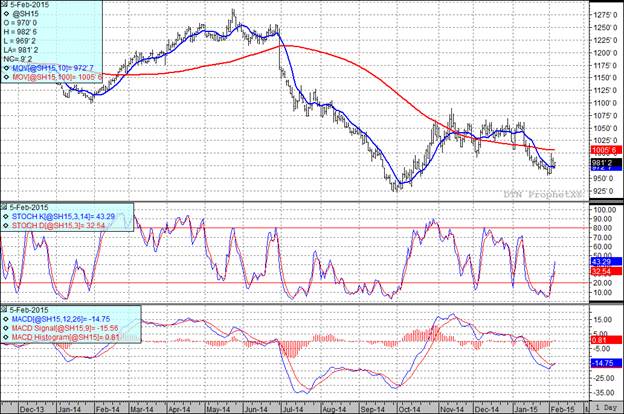Click the blue 43.29 stochastic axis tag

click(x=606, y=262)
